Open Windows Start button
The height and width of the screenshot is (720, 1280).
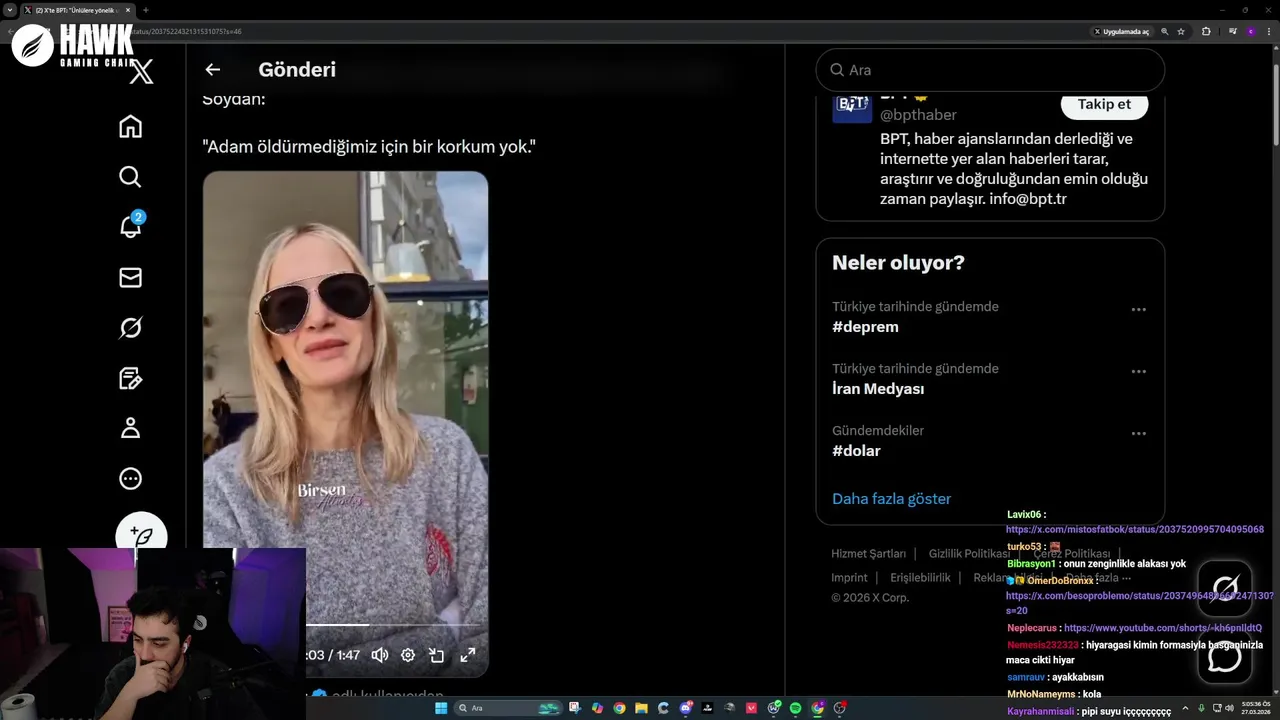(x=441, y=708)
